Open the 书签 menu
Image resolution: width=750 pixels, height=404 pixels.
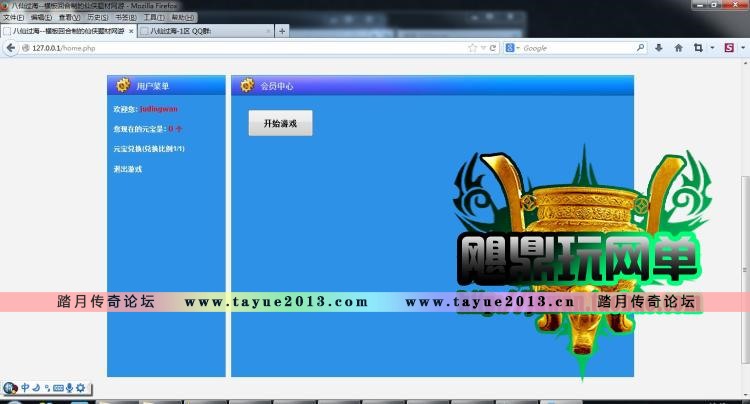click(x=126, y=17)
